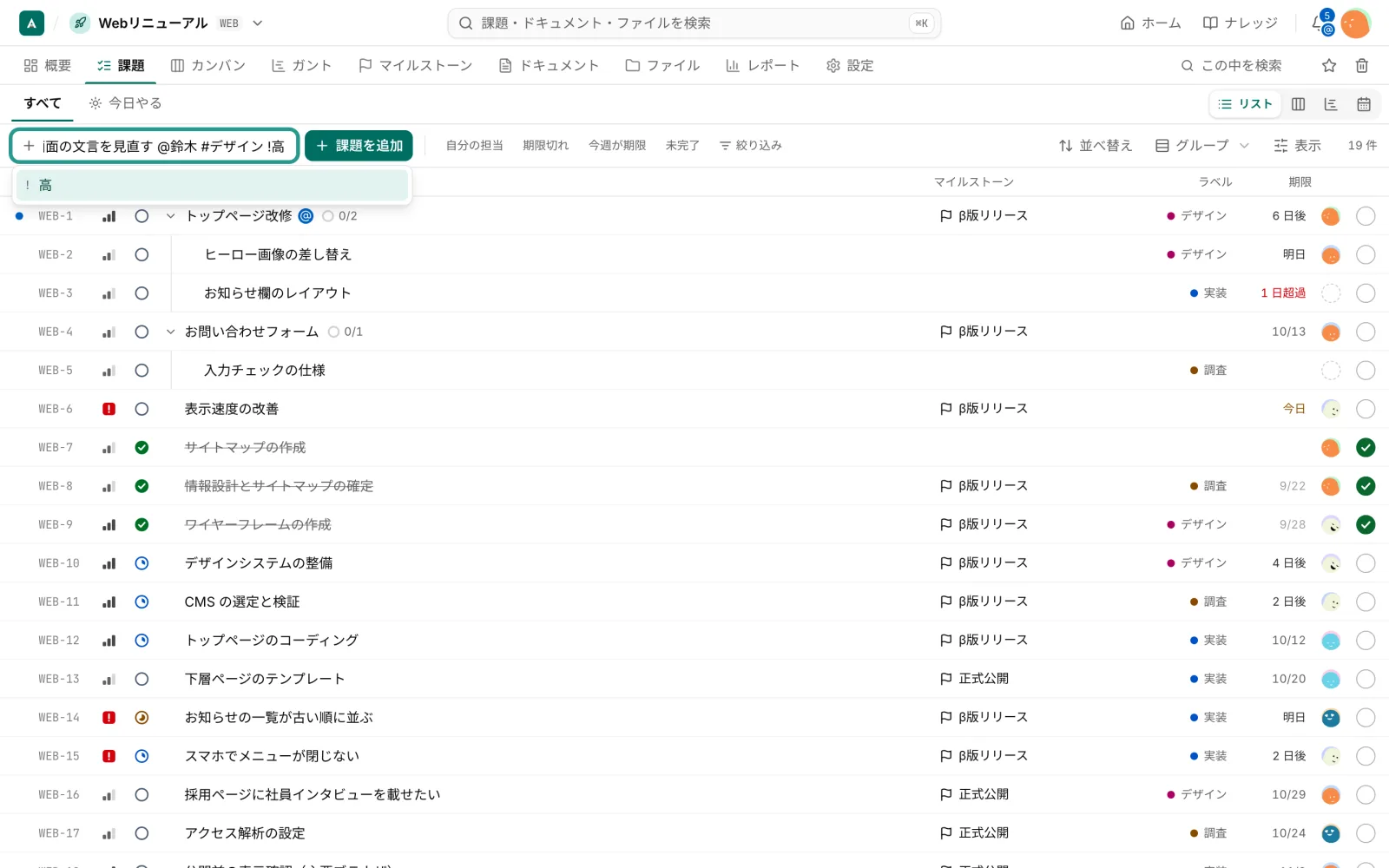Open the Webリニューアル project switcher chevron
Image resolution: width=1389 pixels, height=868 pixels.
(x=258, y=23)
